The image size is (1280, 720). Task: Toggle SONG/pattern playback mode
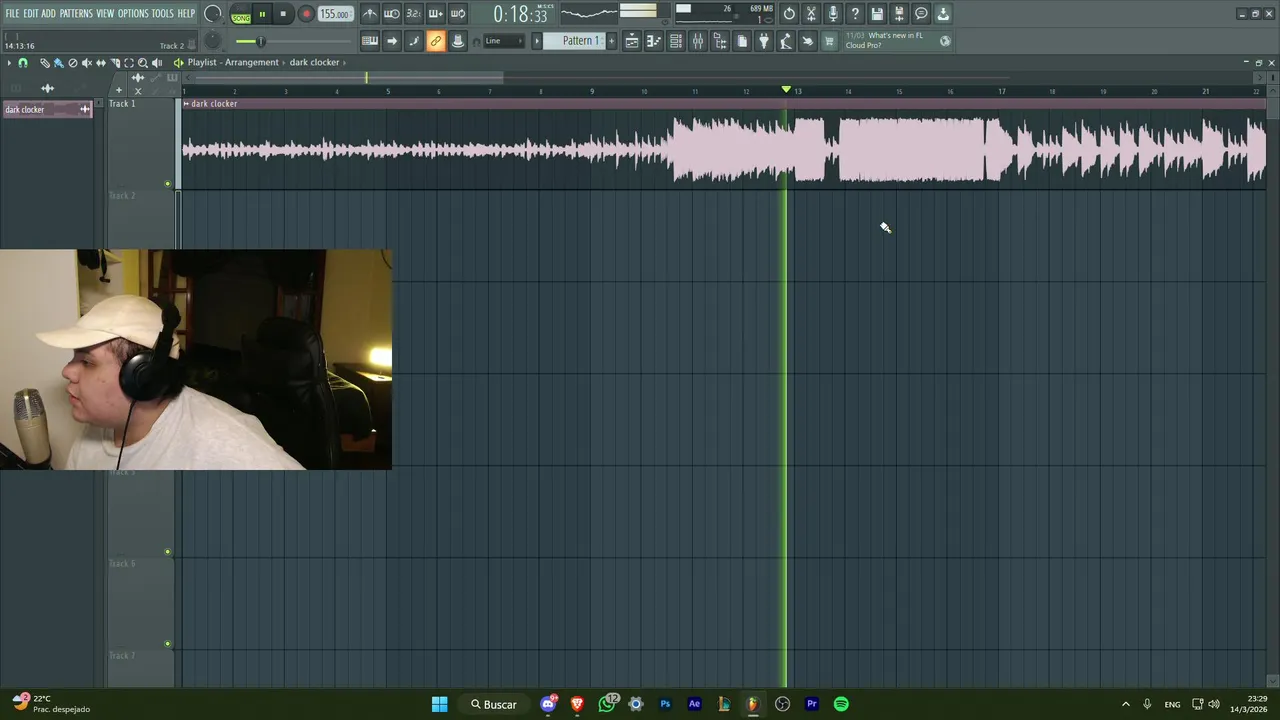tap(241, 15)
